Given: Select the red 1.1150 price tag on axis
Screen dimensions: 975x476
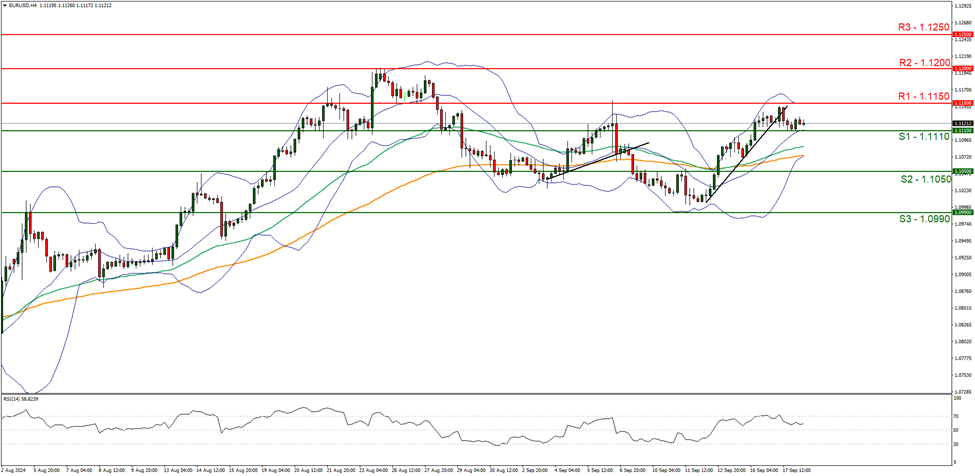Looking at the screenshot, I should pos(963,103).
